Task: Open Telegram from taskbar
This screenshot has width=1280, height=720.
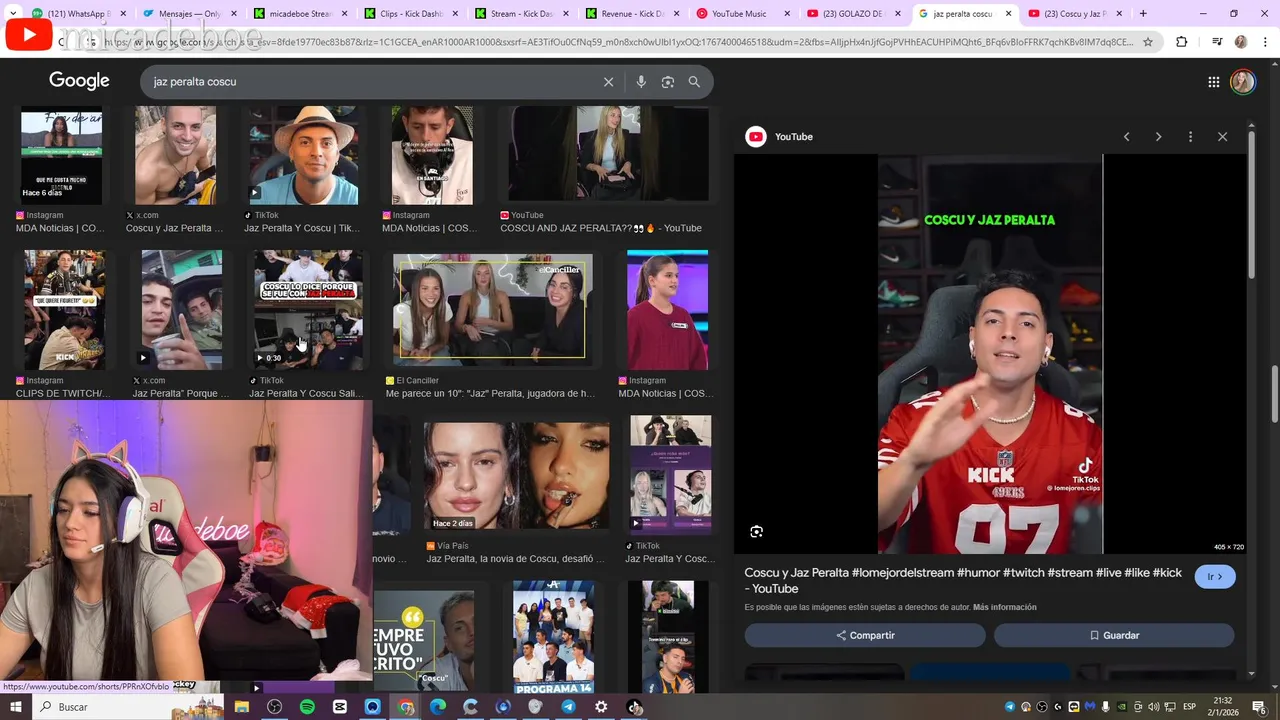Action: click(x=568, y=707)
